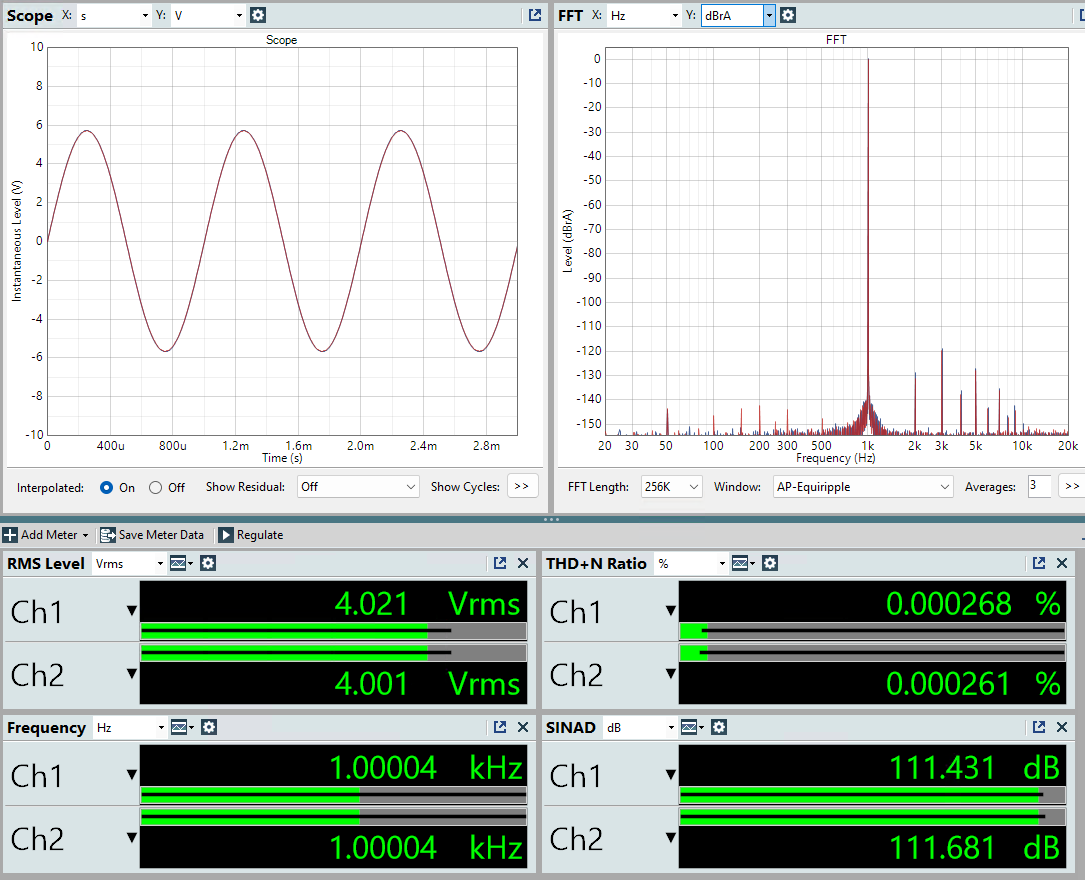Select Interpolated On radio button
Screen dimensions: 1085x880
(x=106, y=488)
